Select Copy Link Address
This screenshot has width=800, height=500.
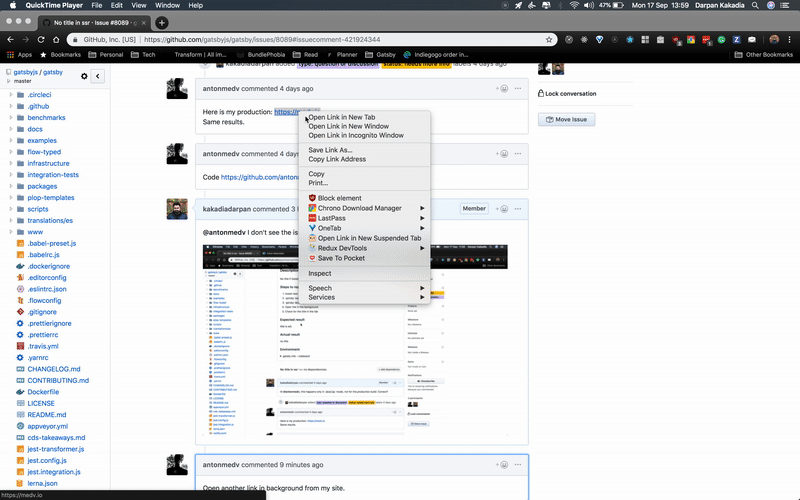(365, 159)
